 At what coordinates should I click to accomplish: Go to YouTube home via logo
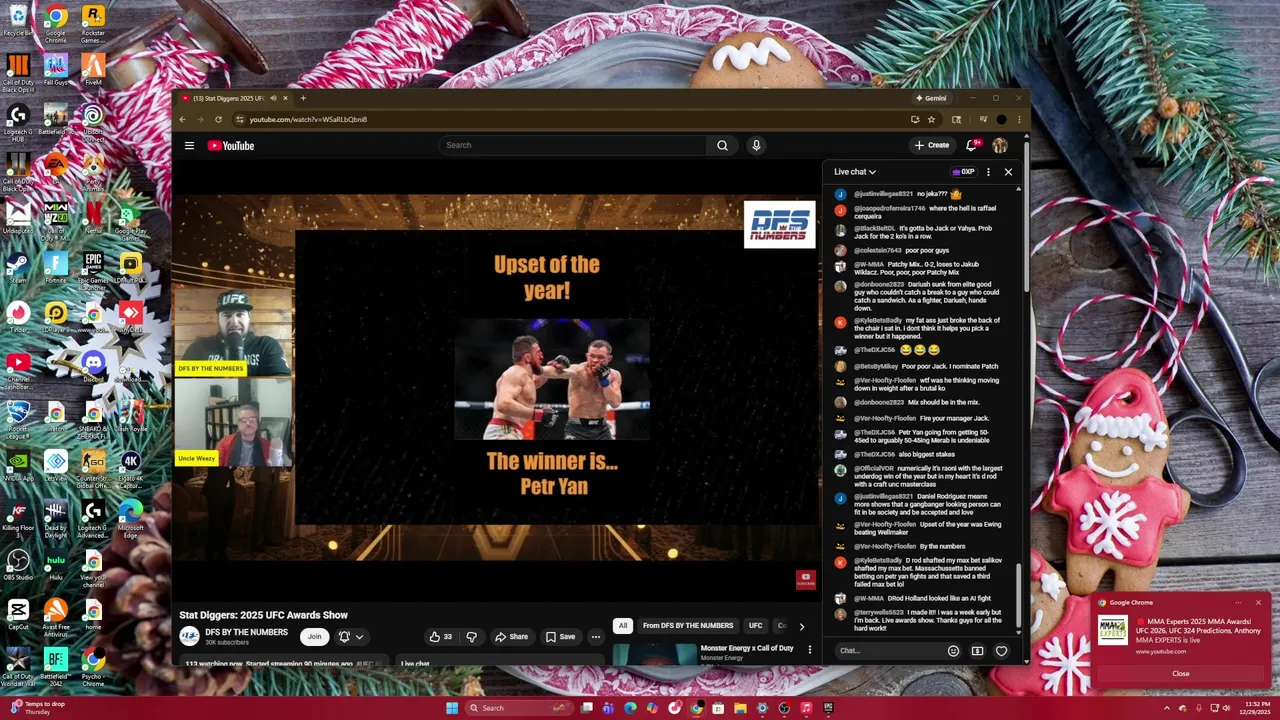231,146
